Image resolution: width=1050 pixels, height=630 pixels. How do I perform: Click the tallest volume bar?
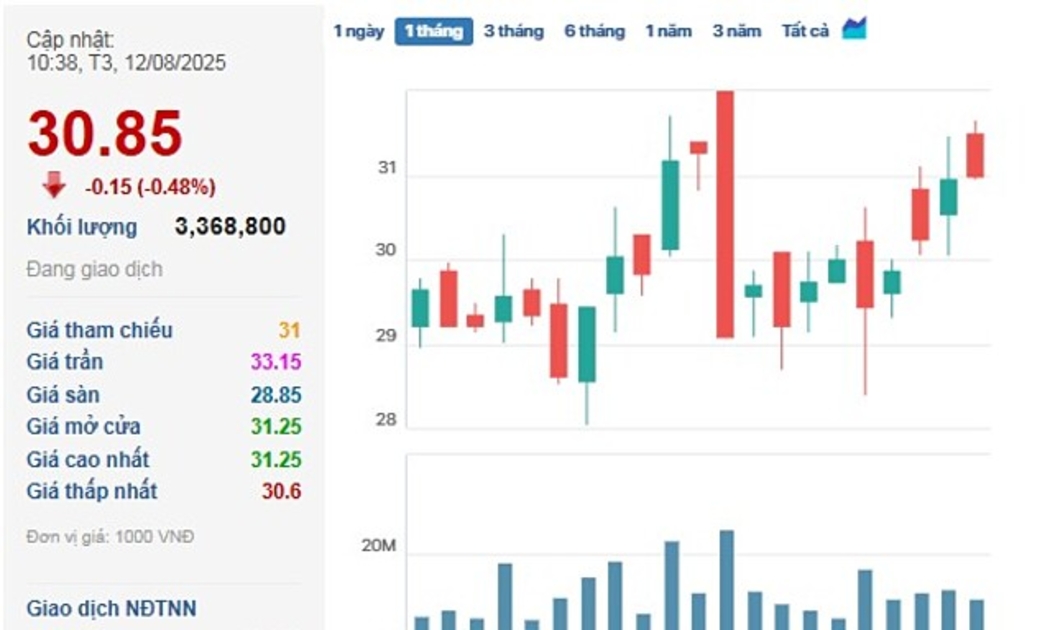[726, 579]
